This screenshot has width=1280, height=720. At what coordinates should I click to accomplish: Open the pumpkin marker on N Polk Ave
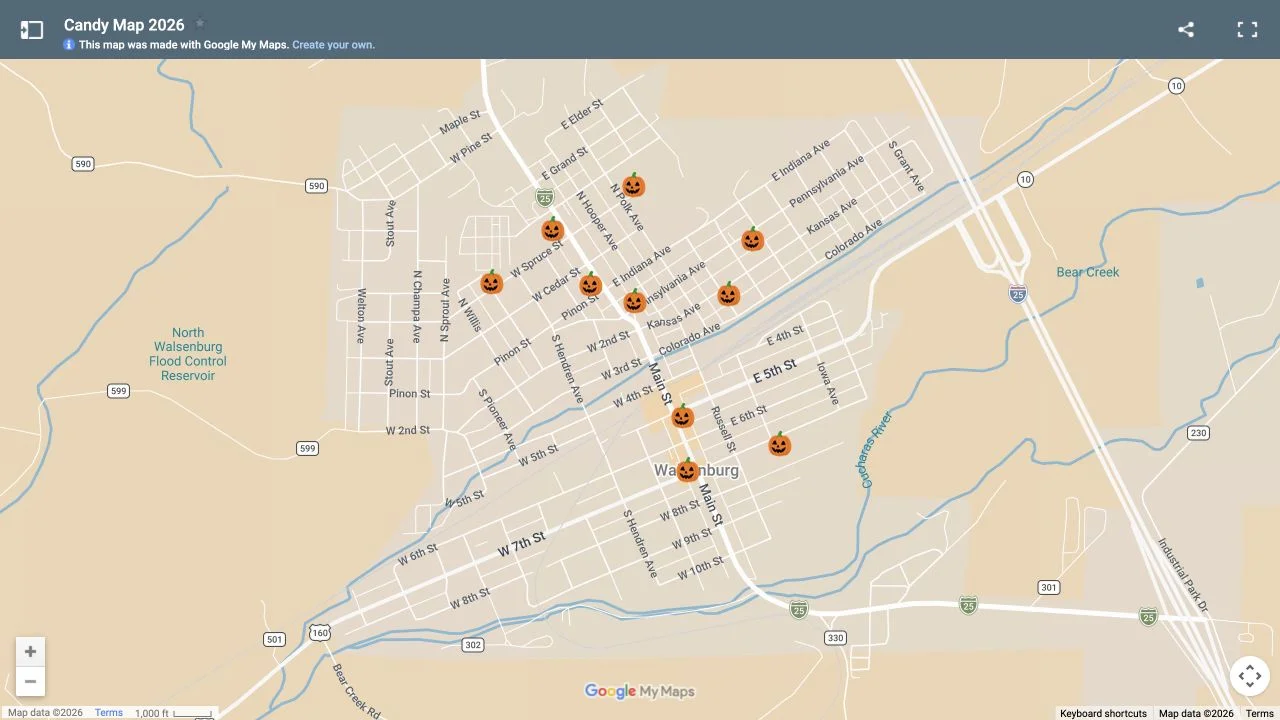pos(633,185)
